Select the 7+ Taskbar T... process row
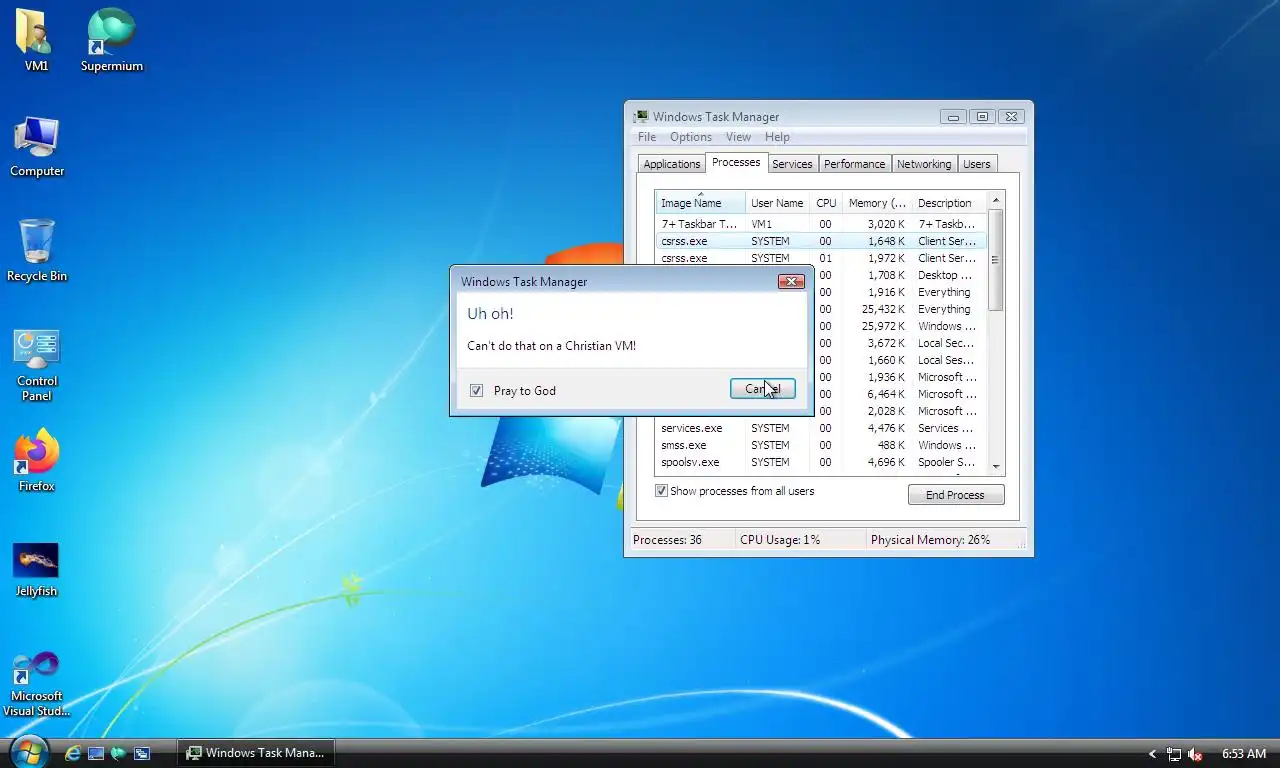The image size is (1280, 768). click(820, 224)
